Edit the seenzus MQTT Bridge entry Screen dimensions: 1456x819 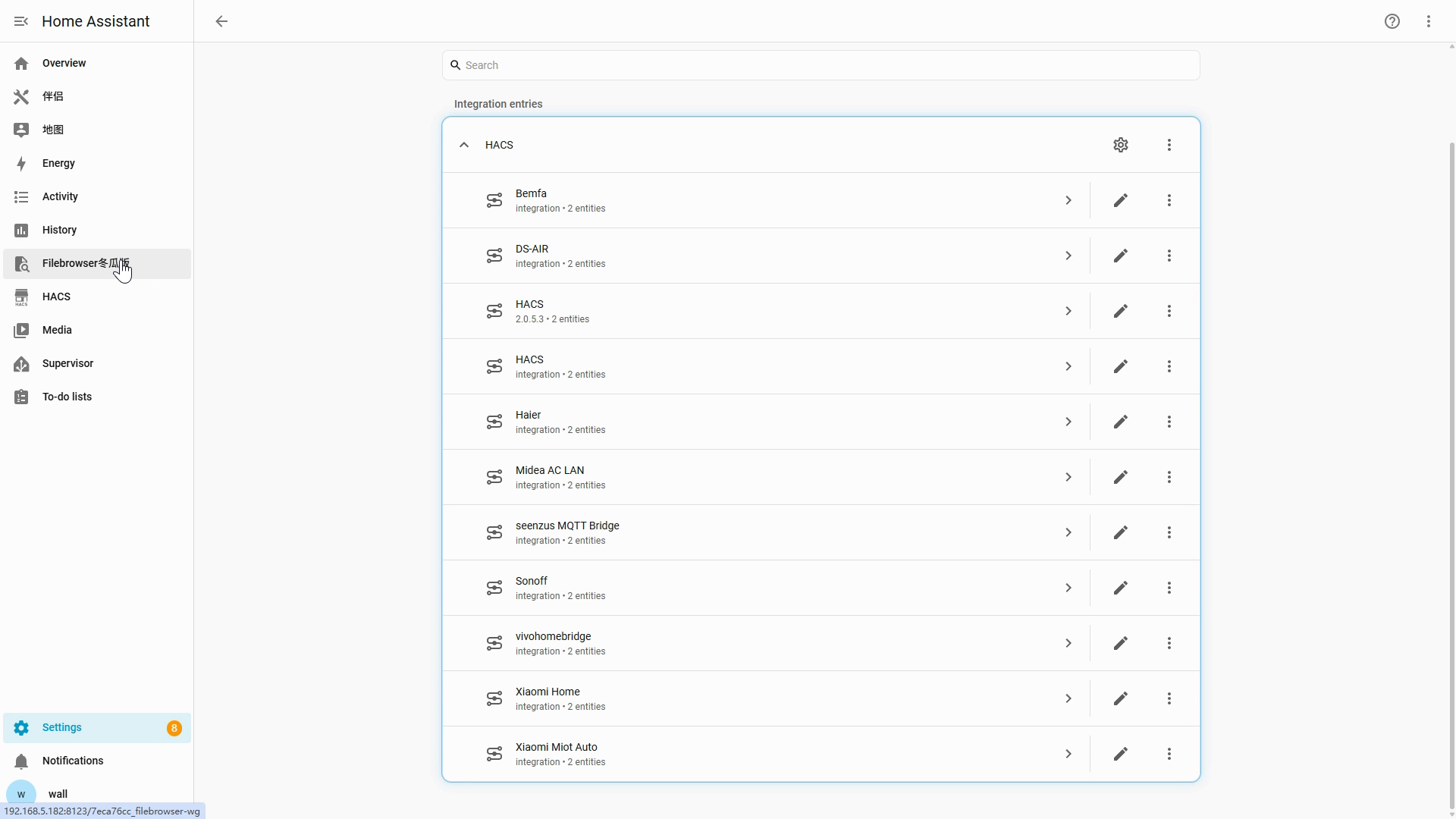tap(1121, 532)
